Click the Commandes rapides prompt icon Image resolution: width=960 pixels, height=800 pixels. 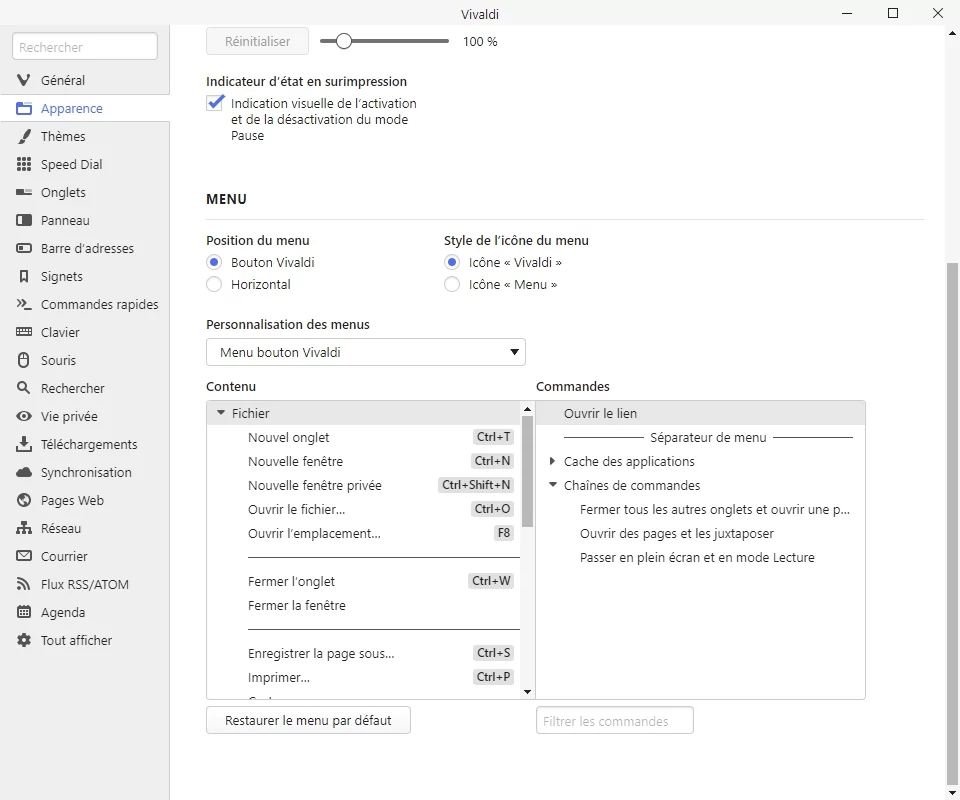pyautogui.click(x=23, y=304)
